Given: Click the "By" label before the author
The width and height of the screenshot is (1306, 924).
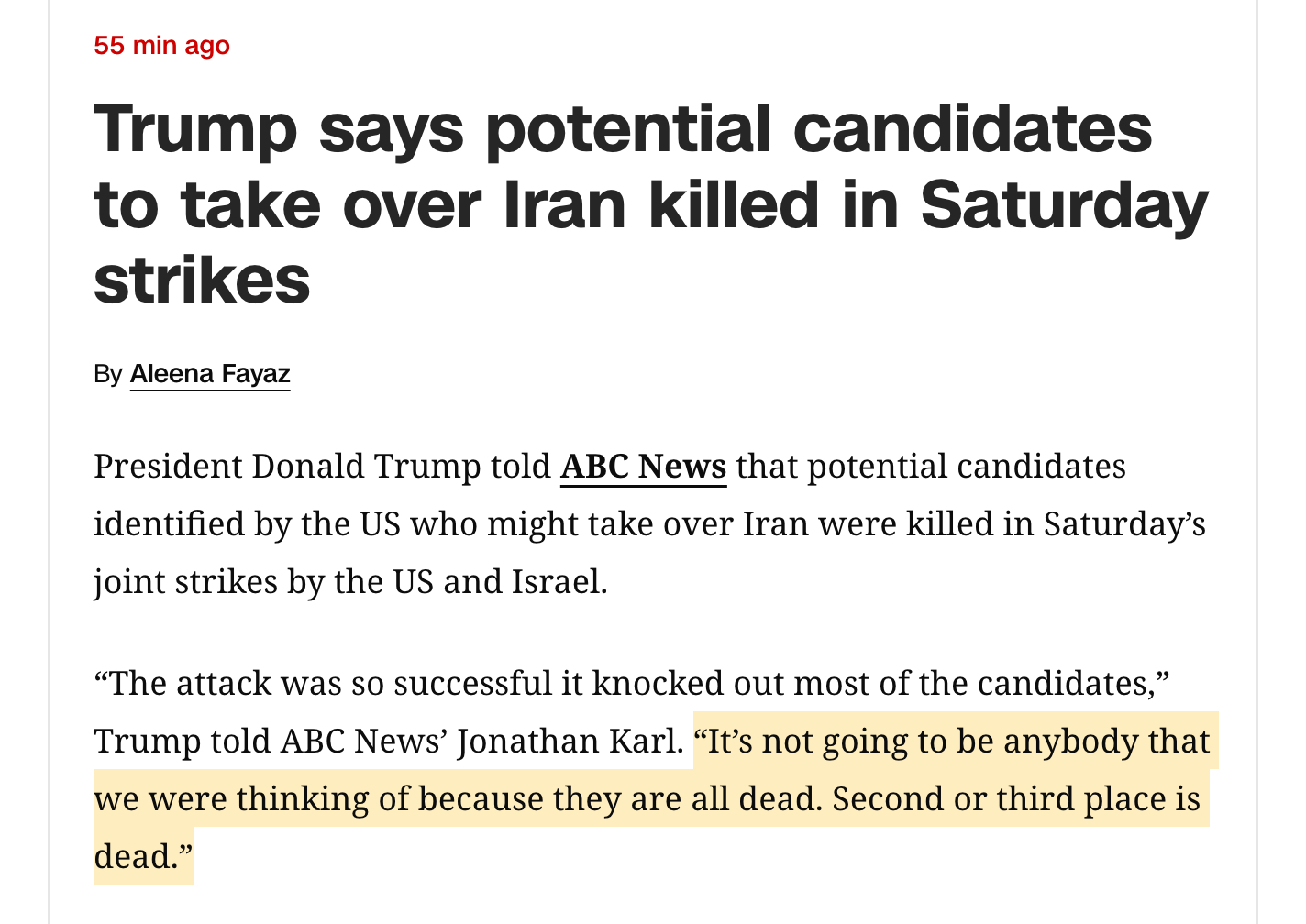Looking at the screenshot, I should (x=107, y=374).
